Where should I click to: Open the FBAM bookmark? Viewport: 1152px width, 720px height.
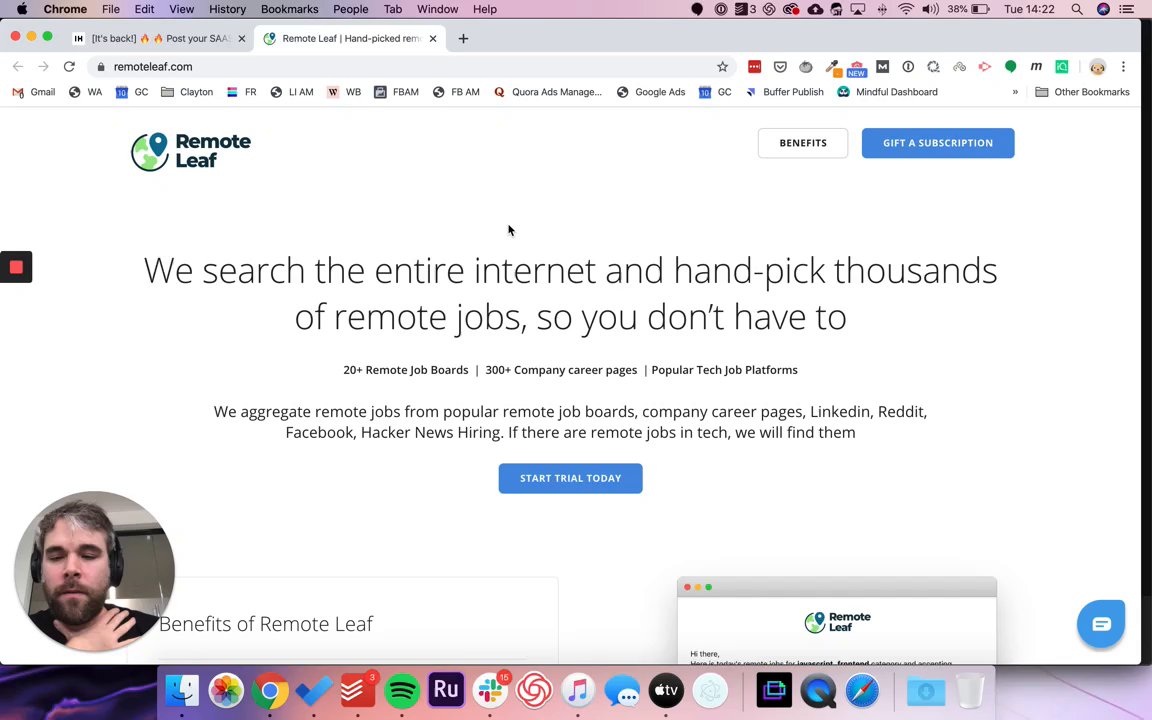[397, 93]
